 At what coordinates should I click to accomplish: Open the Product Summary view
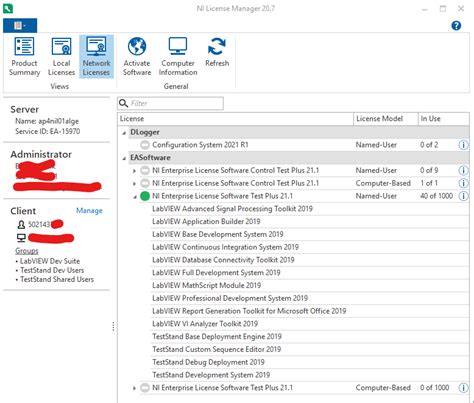tap(24, 57)
